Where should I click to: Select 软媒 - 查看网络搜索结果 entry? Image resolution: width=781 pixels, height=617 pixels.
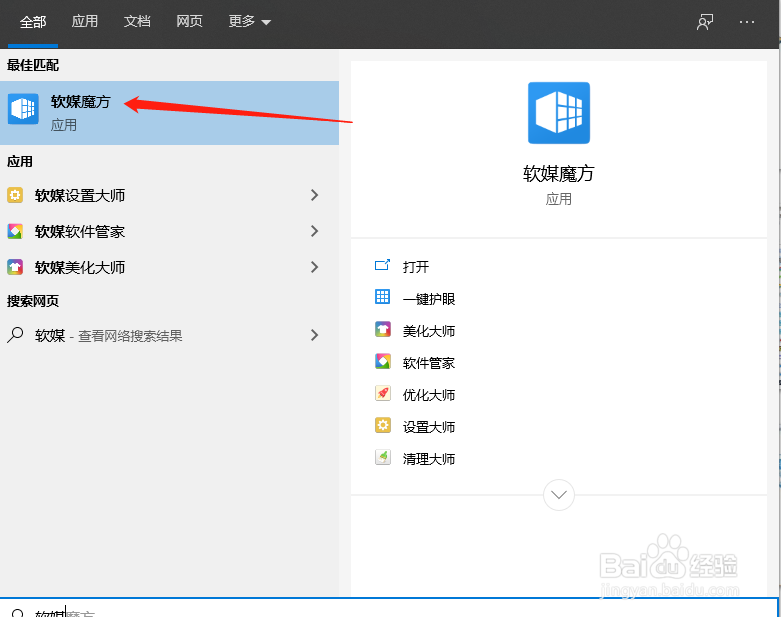pos(109,336)
